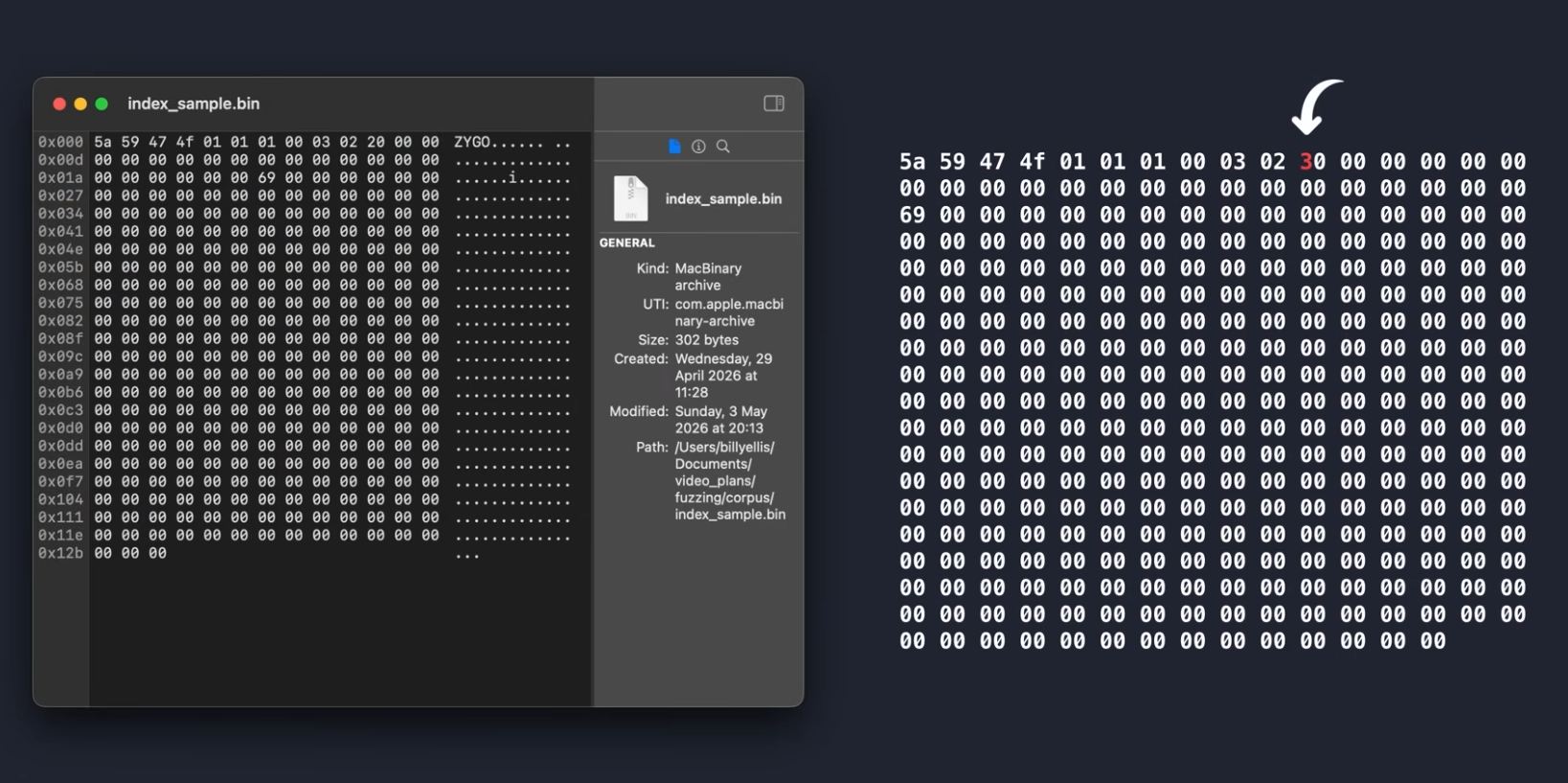Click the index_sample.bin file thumbnail icon
Image resolution: width=1568 pixels, height=783 pixels.
point(630,198)
